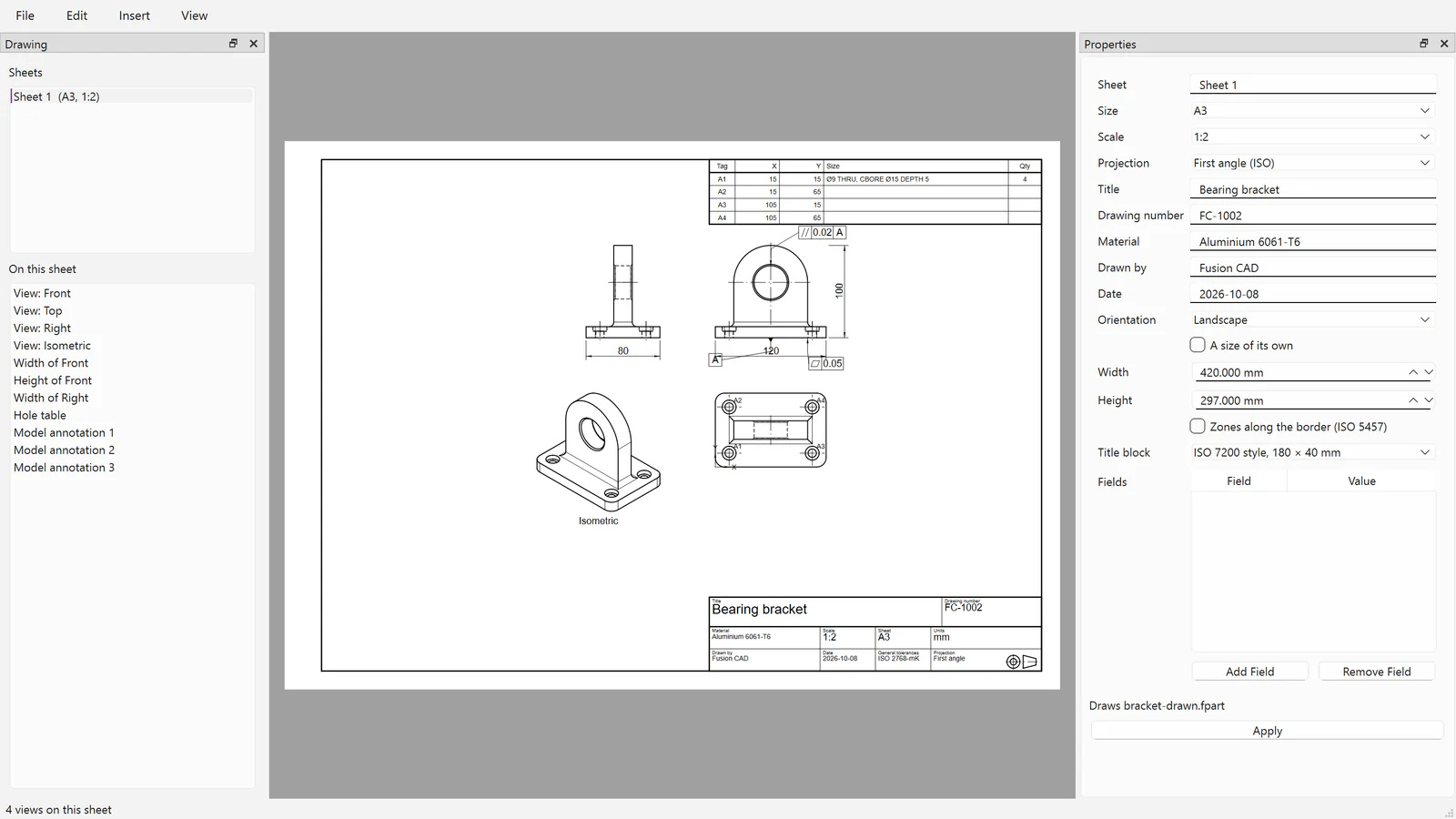This screenshot has width=1456, height=819.
Task: Click the Title field with Bearing bracket
Action: coord(1312,189)
